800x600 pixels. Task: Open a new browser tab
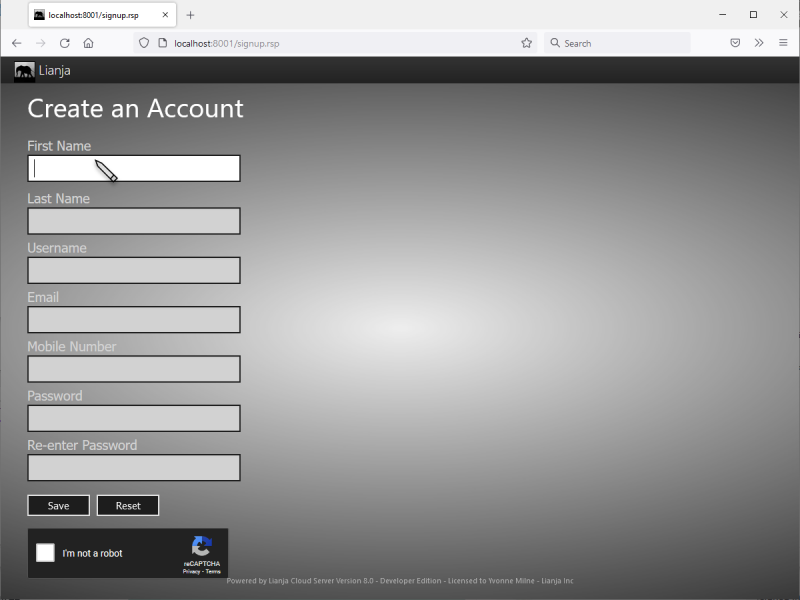[190, 15]
